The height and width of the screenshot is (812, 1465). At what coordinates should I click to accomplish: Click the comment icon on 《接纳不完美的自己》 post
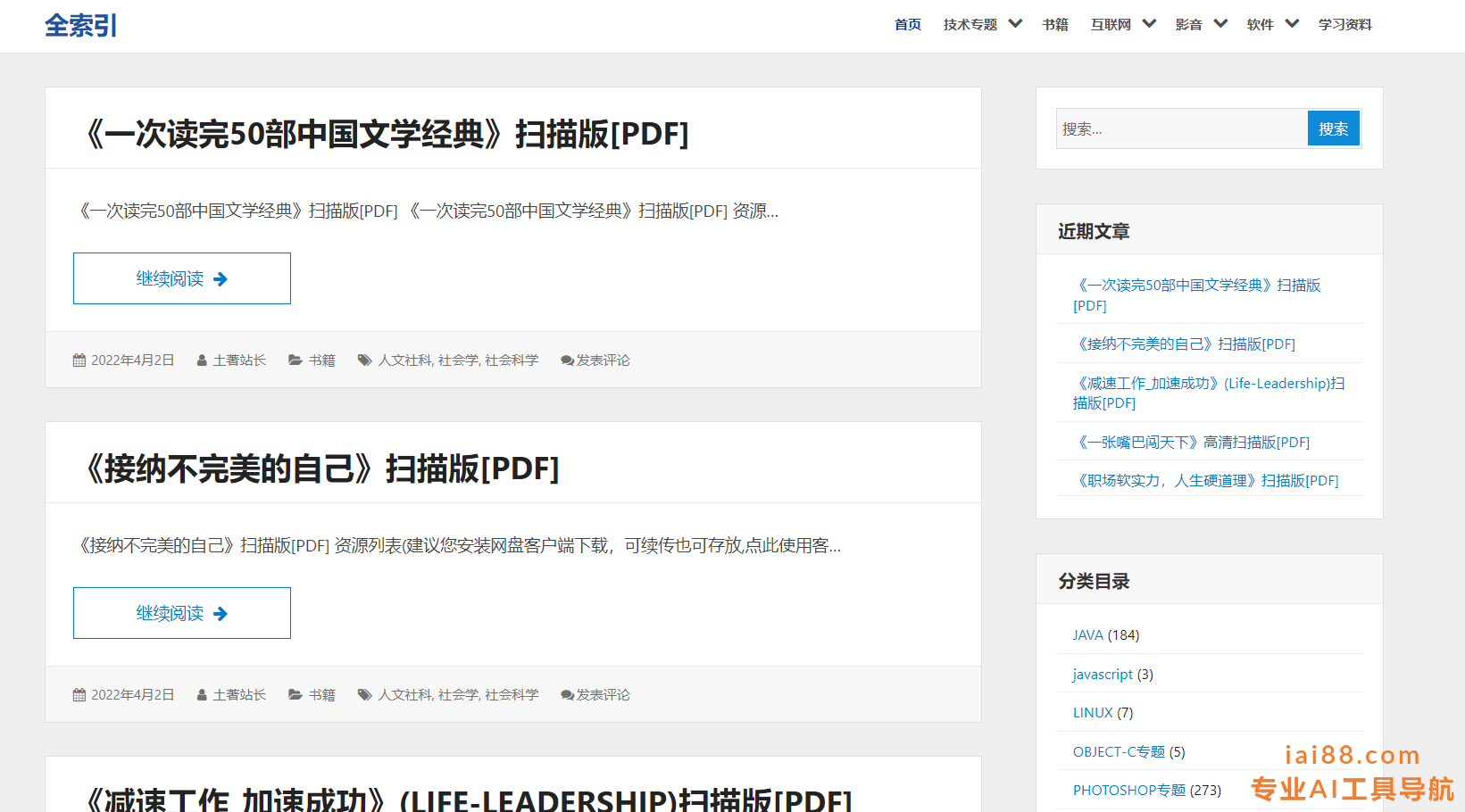point(566,694)
